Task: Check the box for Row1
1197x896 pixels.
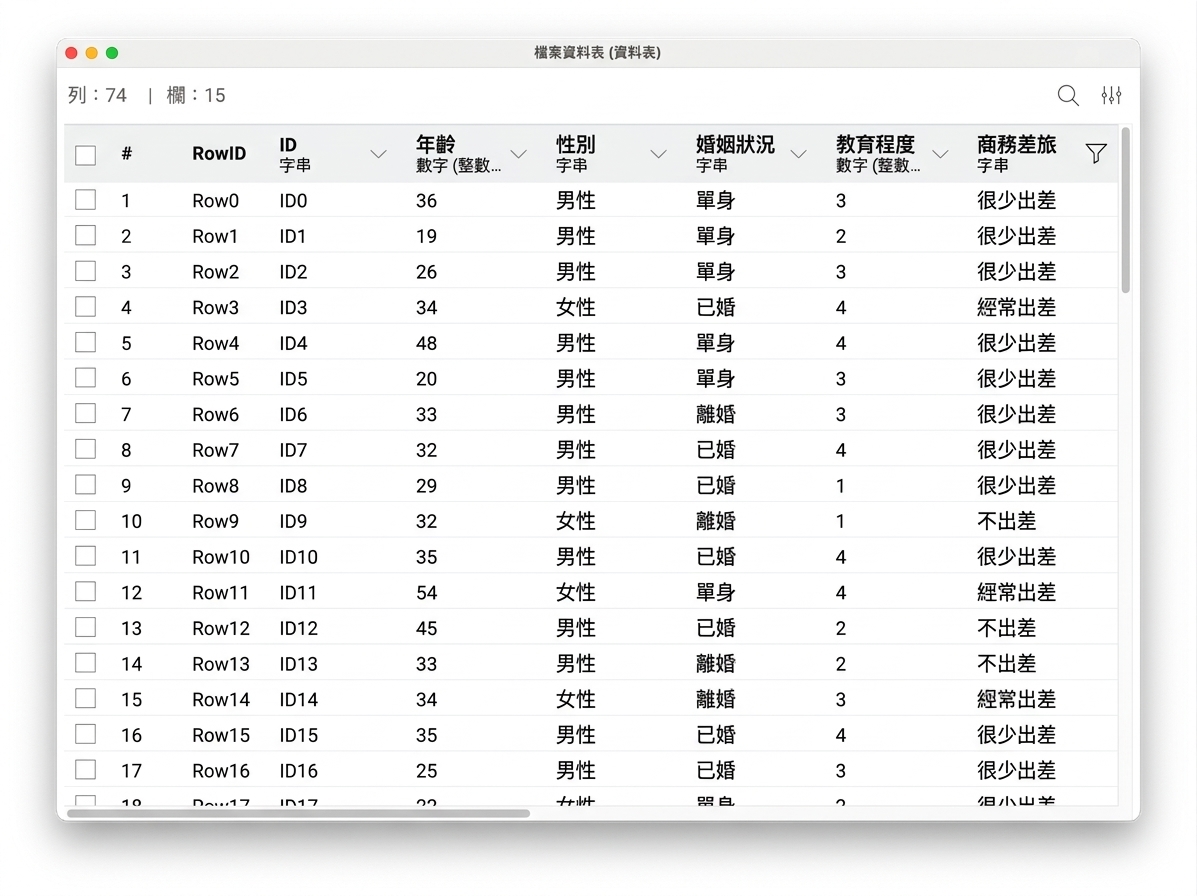Action: 86,235
